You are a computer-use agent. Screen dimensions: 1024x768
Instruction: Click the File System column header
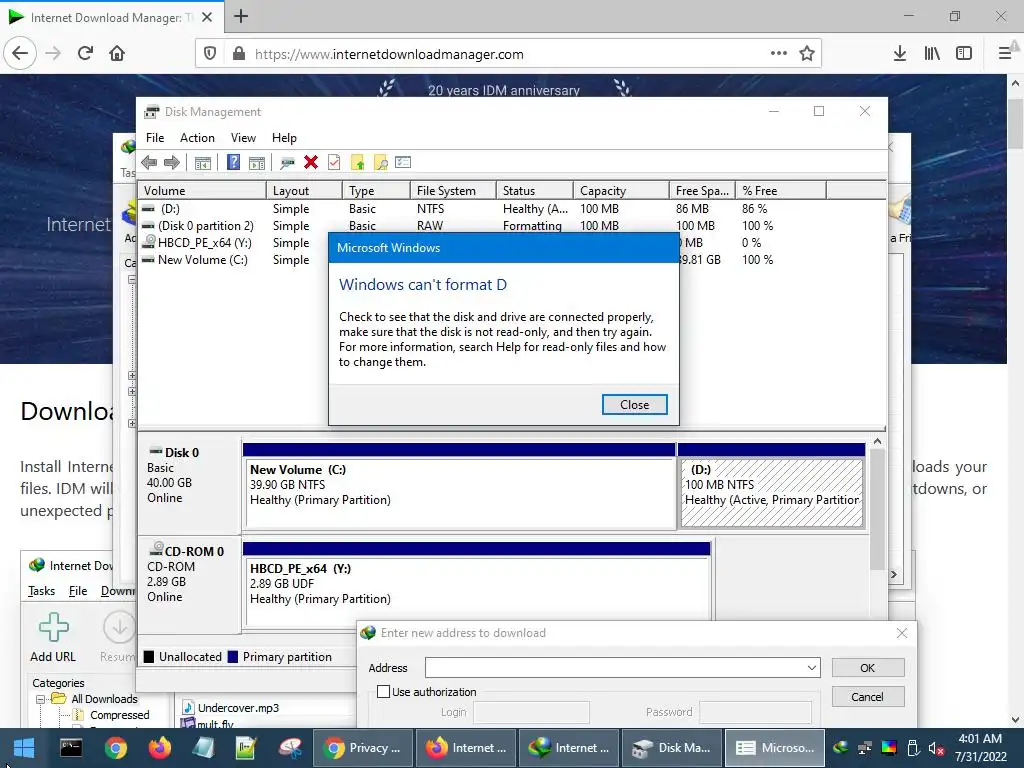453,190
